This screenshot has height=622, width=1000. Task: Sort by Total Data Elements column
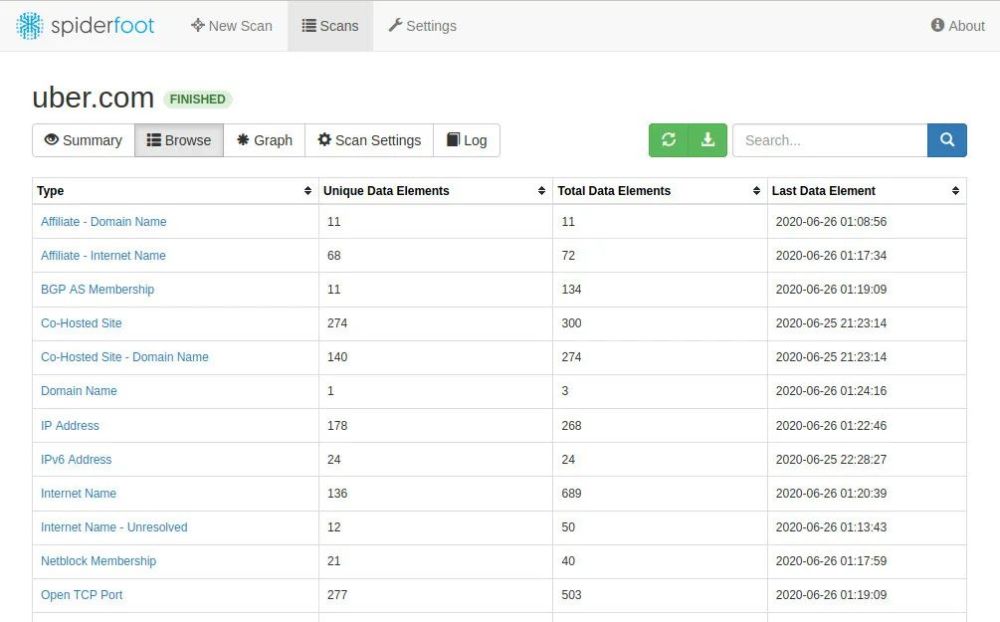point(756,191)
